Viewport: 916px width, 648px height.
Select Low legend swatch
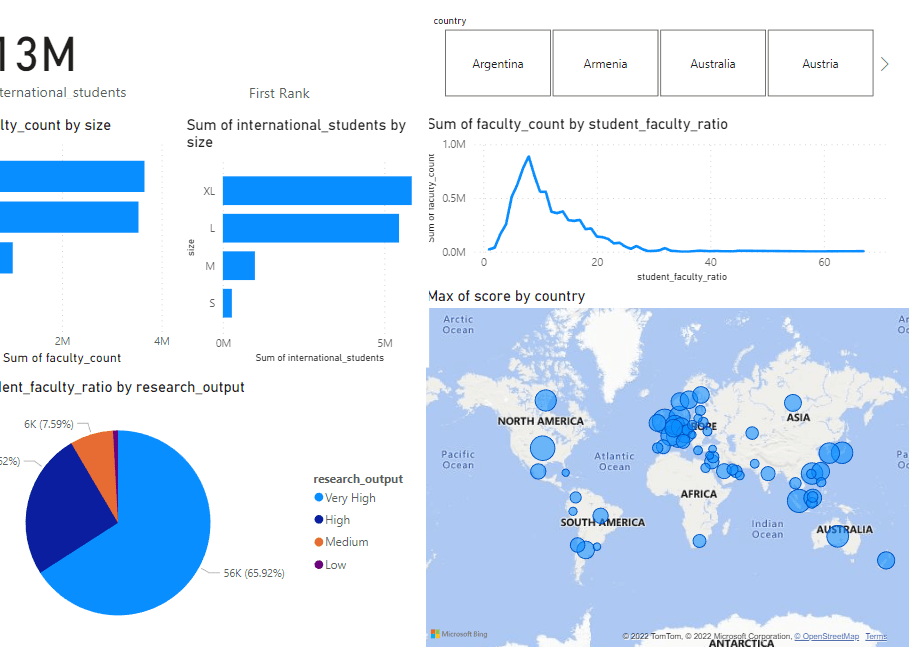tap(319, 564)
